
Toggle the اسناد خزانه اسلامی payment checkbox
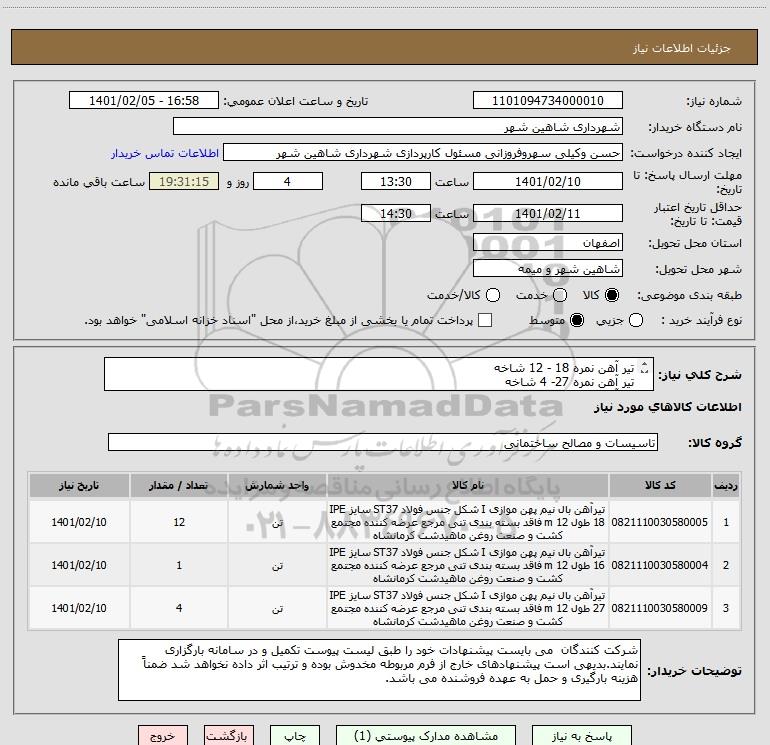(485, 320)
